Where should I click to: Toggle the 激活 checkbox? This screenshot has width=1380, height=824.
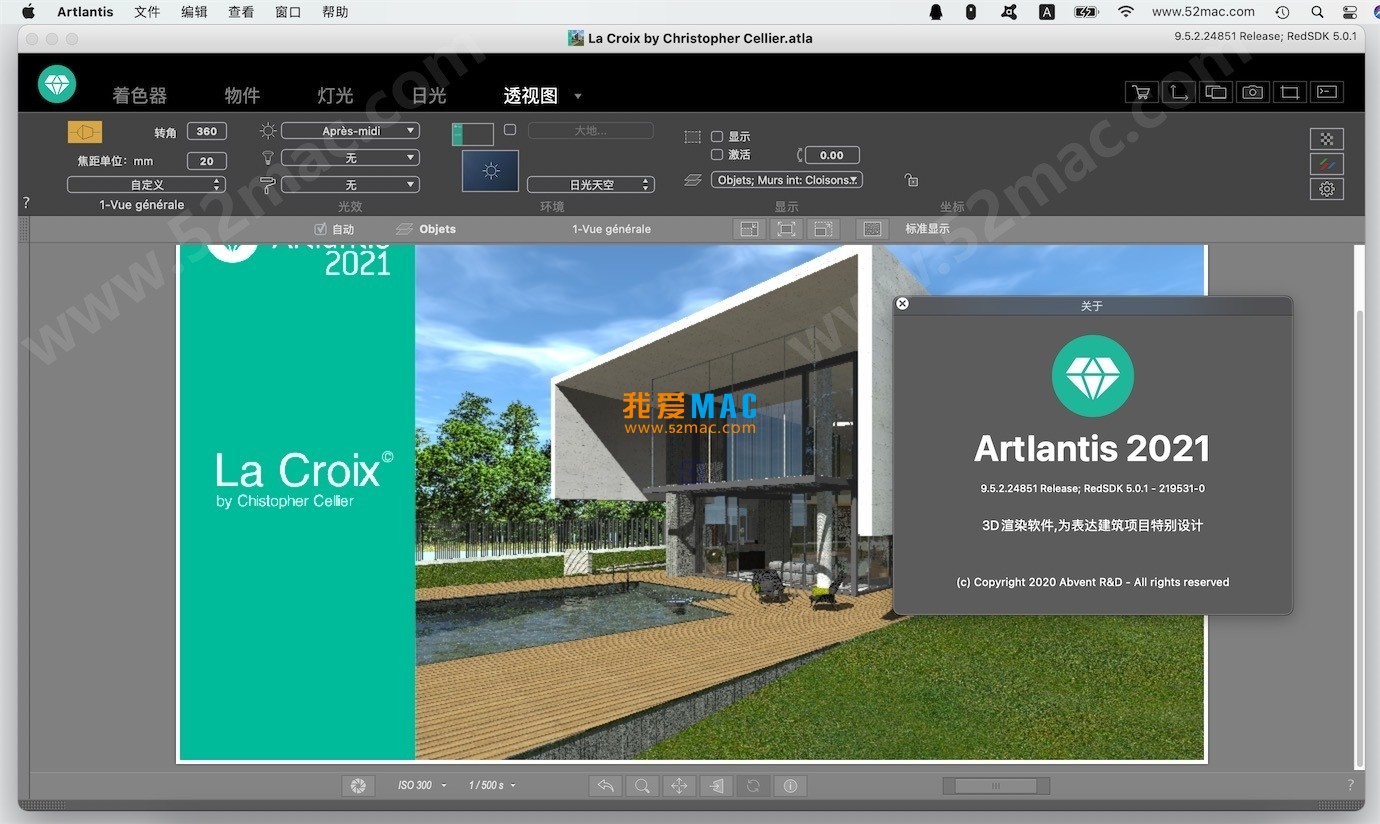pos(716,155)
